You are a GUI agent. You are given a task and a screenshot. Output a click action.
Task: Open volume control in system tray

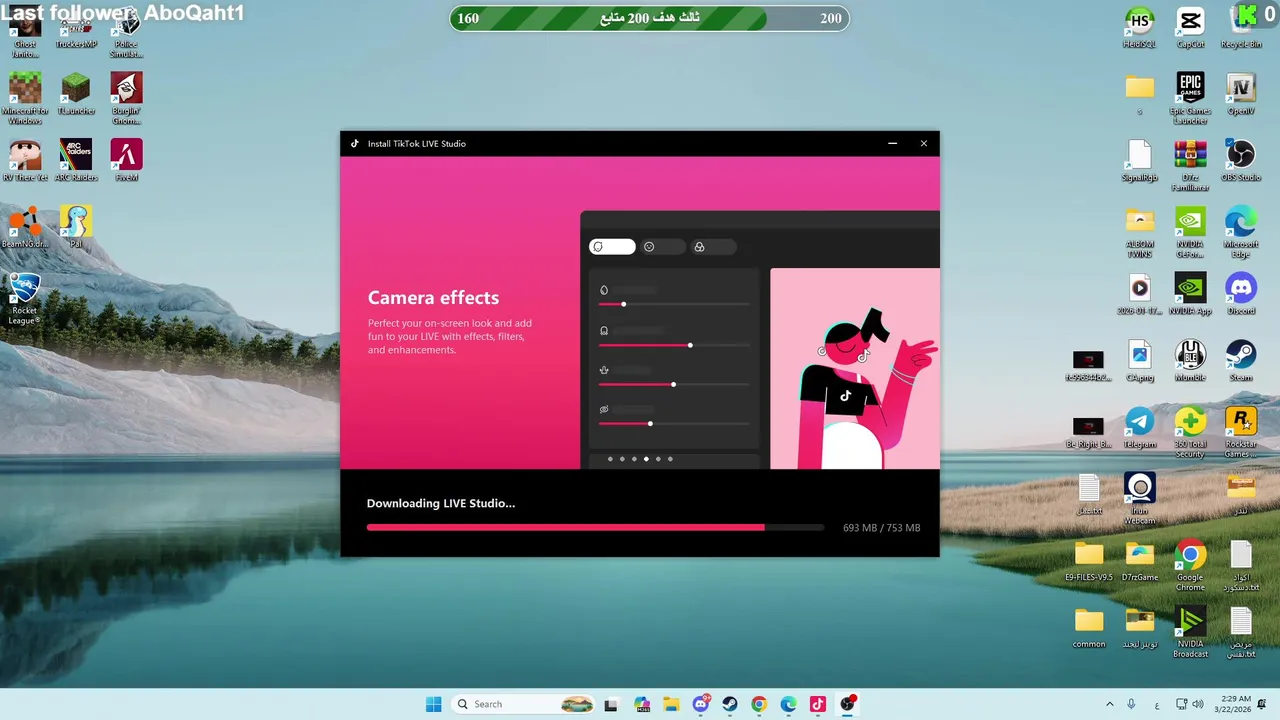tap(1198, 704)
